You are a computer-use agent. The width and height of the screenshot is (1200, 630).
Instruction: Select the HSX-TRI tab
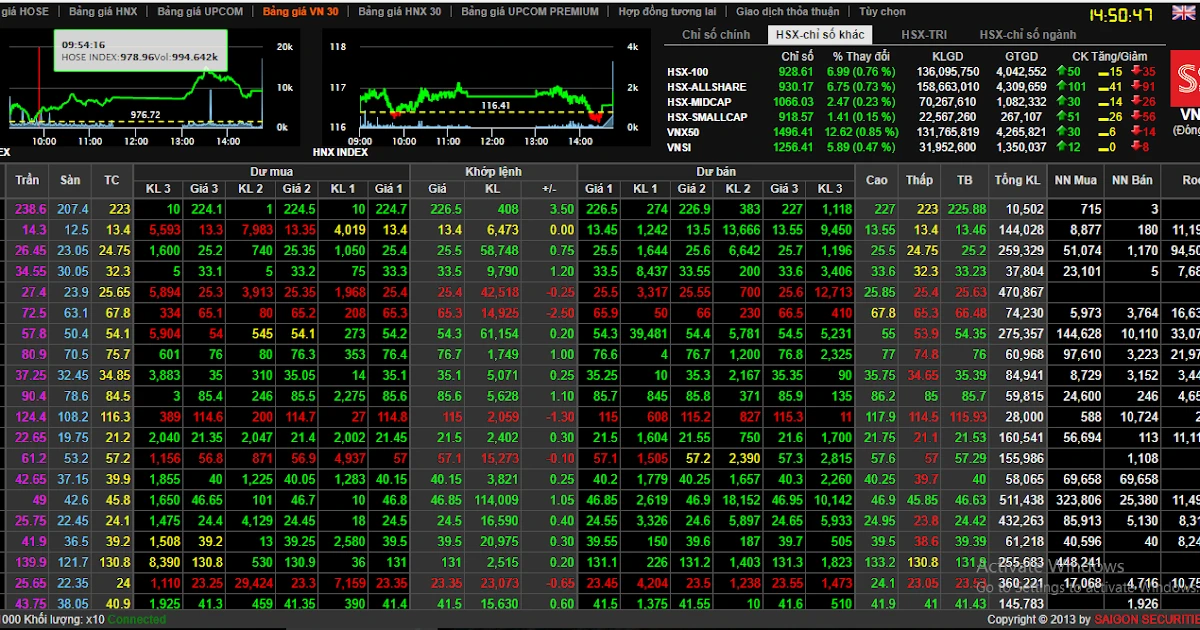click(x=924, y=34)
